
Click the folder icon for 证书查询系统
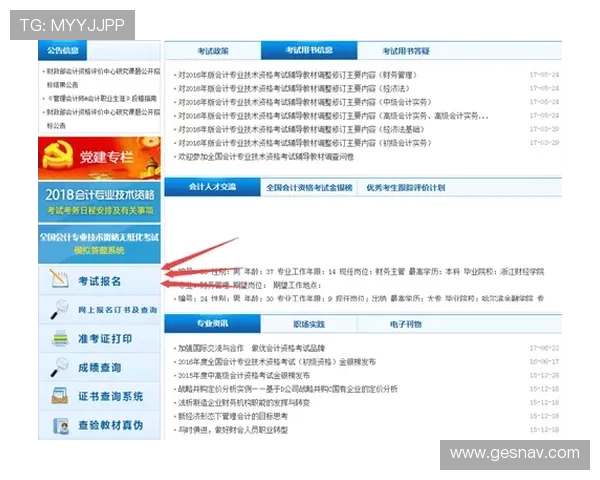(60, 396)
